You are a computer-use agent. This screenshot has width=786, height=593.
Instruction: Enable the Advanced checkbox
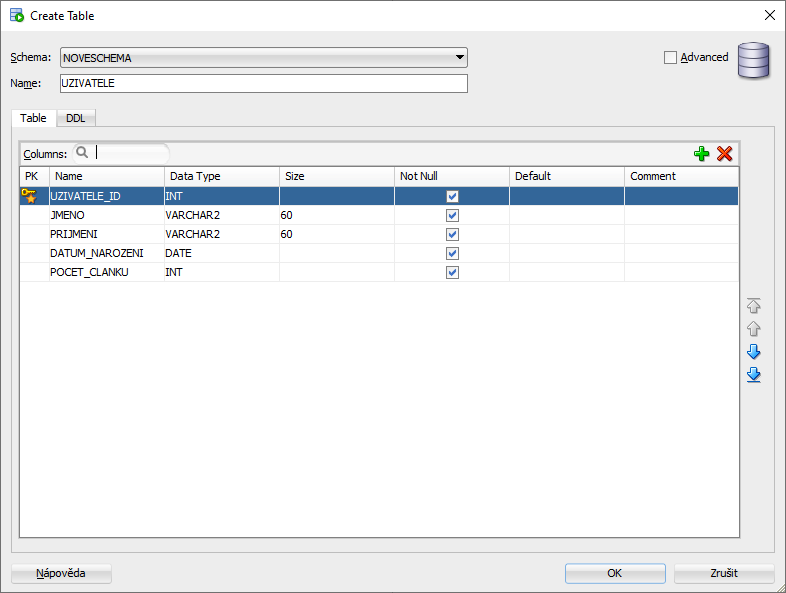[671, 57]
